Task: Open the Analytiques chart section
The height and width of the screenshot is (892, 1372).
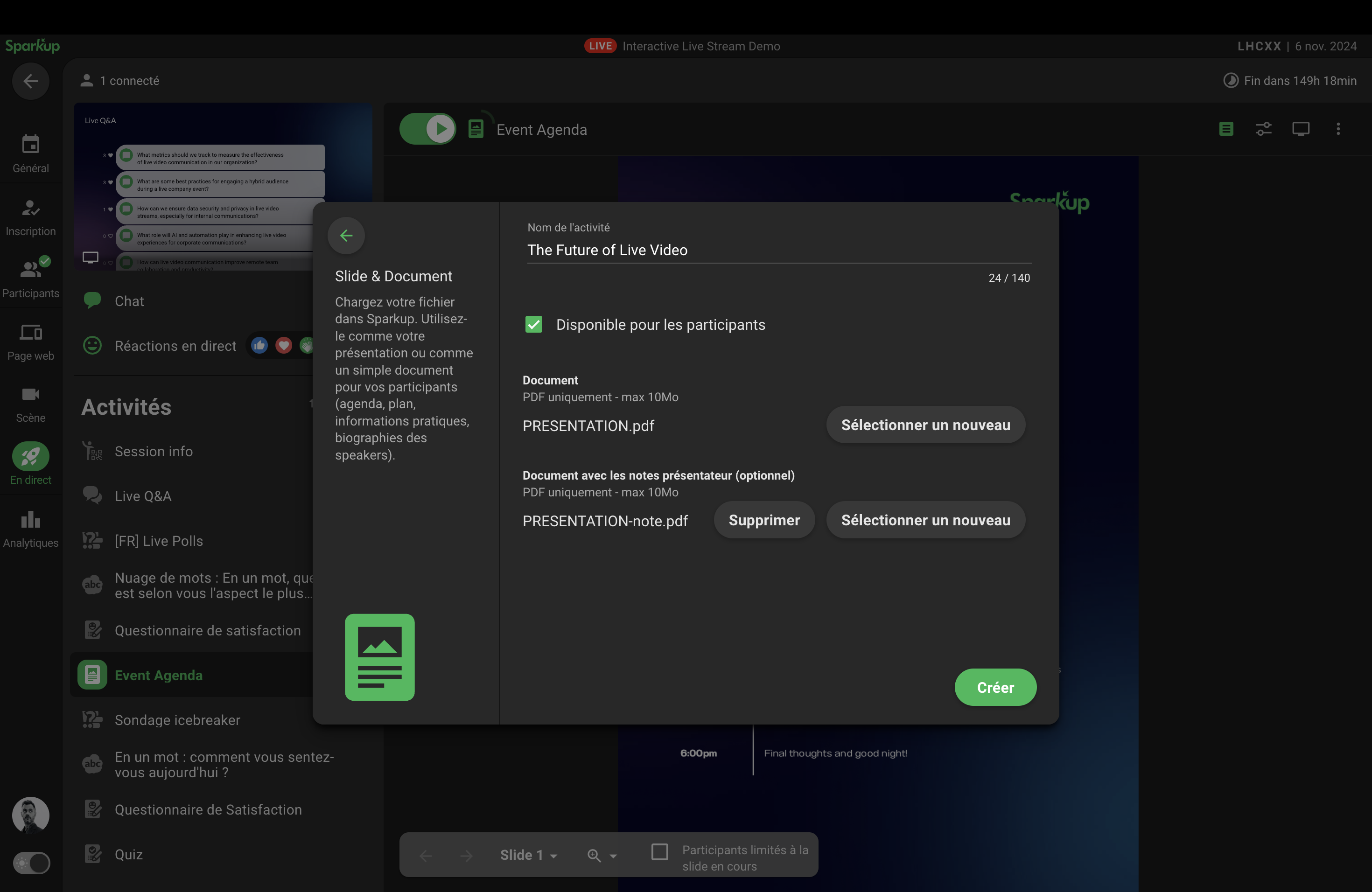Action: pyautogui.click(x=30, y=529)
